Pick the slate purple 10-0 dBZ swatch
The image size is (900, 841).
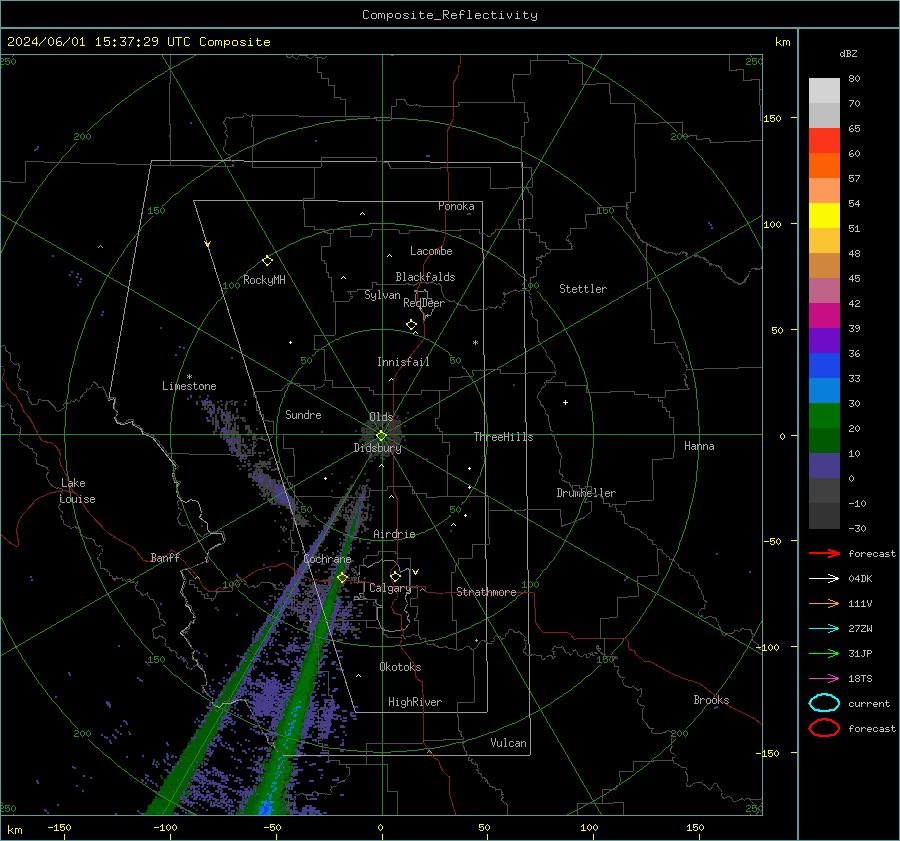point(824,466)
